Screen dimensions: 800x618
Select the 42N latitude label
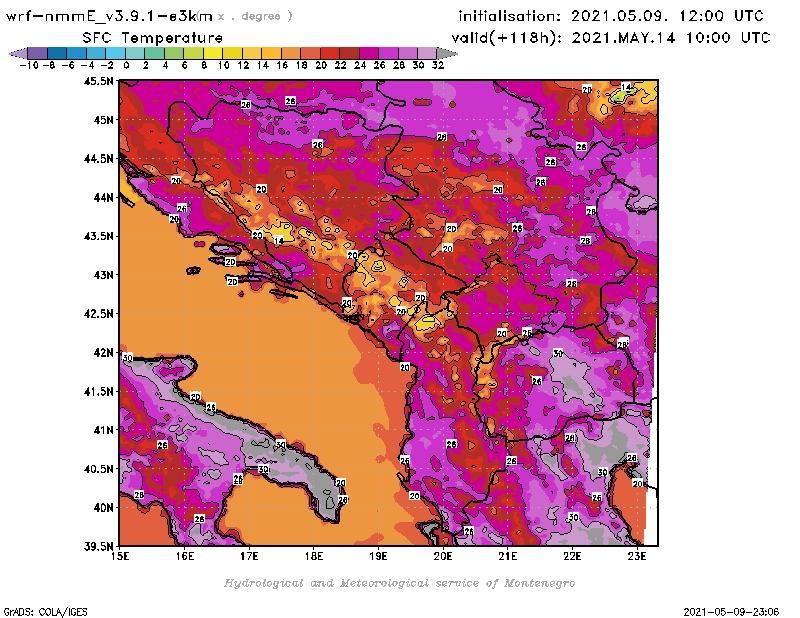tap(103, 353)
